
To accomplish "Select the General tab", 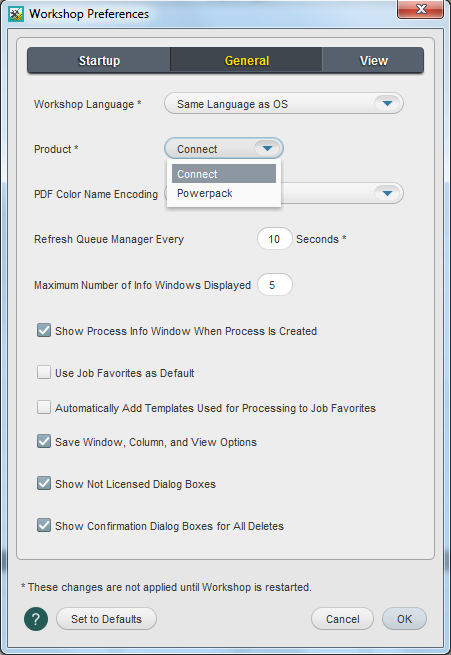I will click(x=246, y=61).
